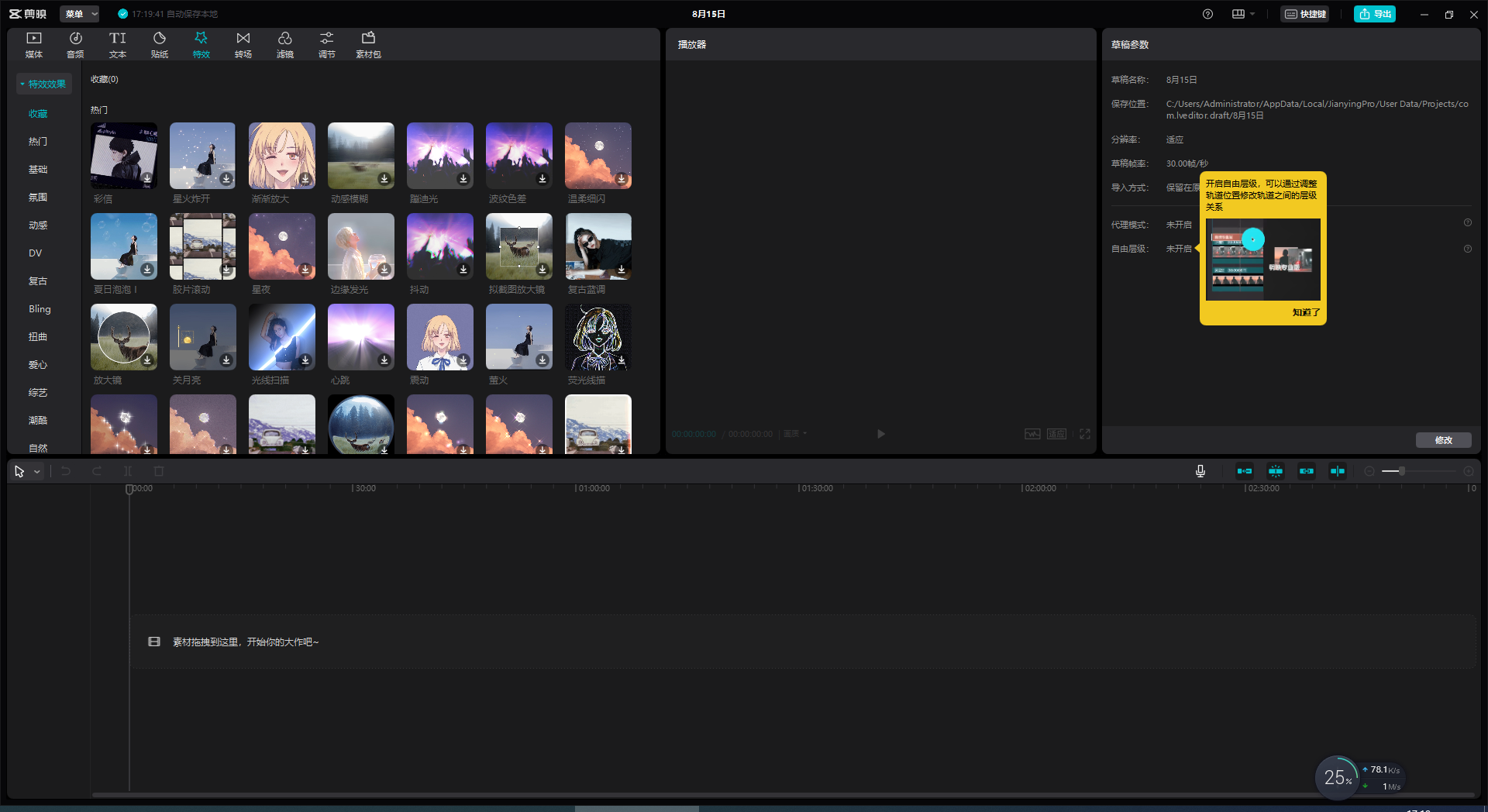Download the 蹦迪光 effect

[463, 179]
